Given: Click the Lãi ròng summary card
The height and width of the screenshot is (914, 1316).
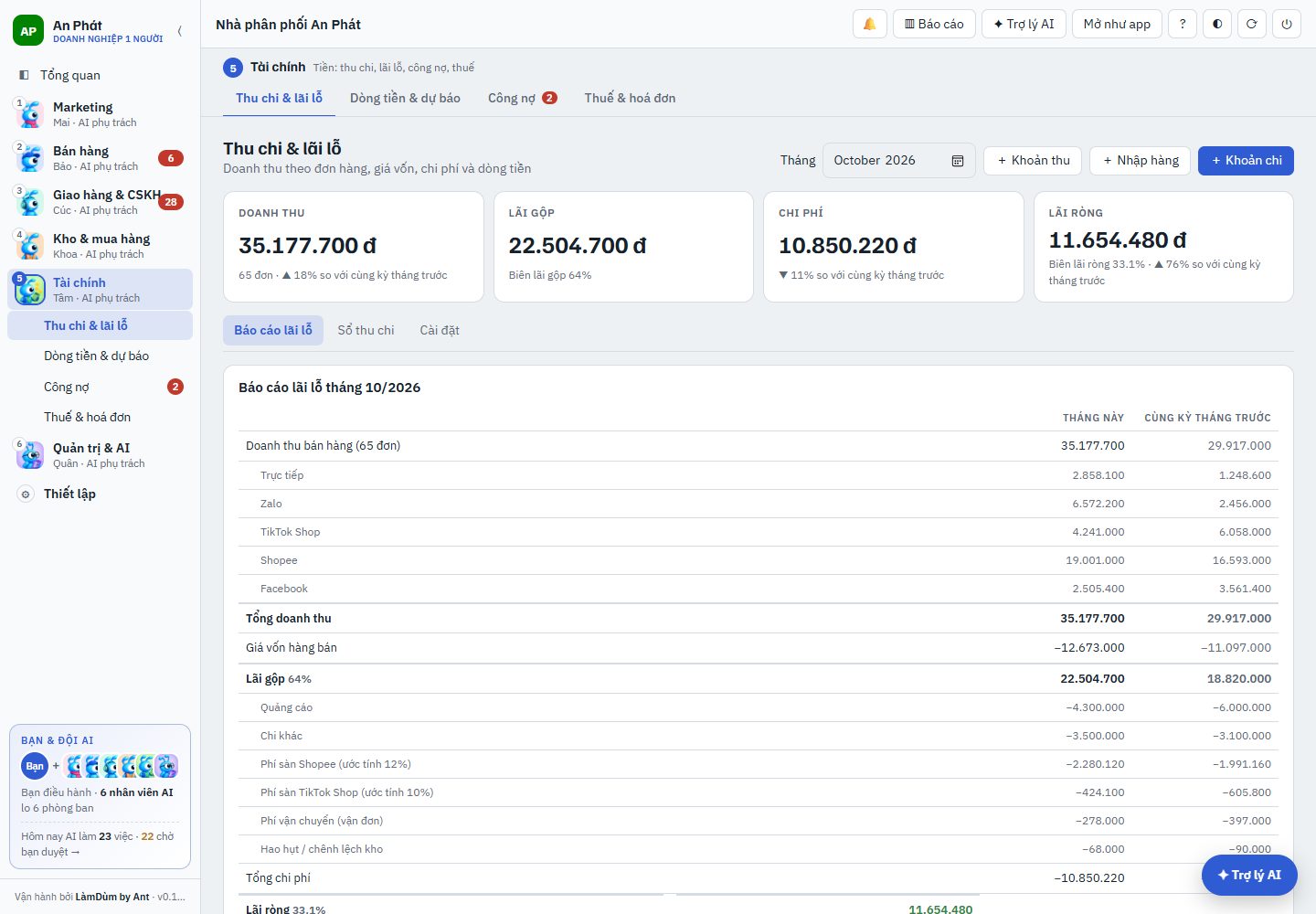Looking at the screenshot, I should tap(1163, 247).
